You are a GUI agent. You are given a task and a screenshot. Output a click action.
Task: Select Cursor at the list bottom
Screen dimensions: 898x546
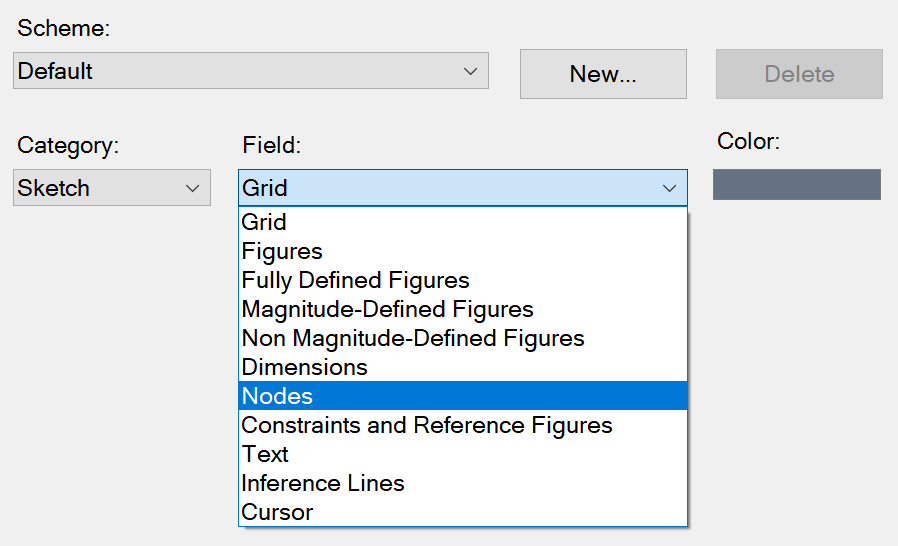tap(277, 512)
